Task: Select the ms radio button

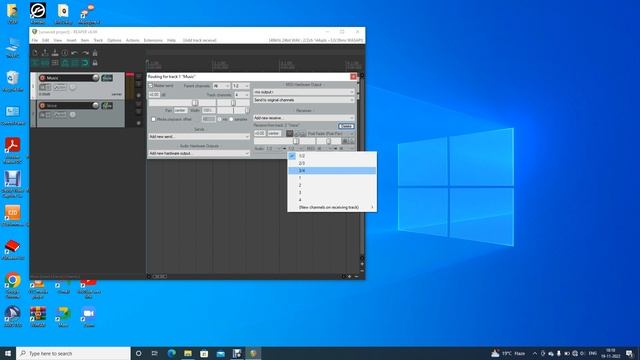Action: point(220,119)
